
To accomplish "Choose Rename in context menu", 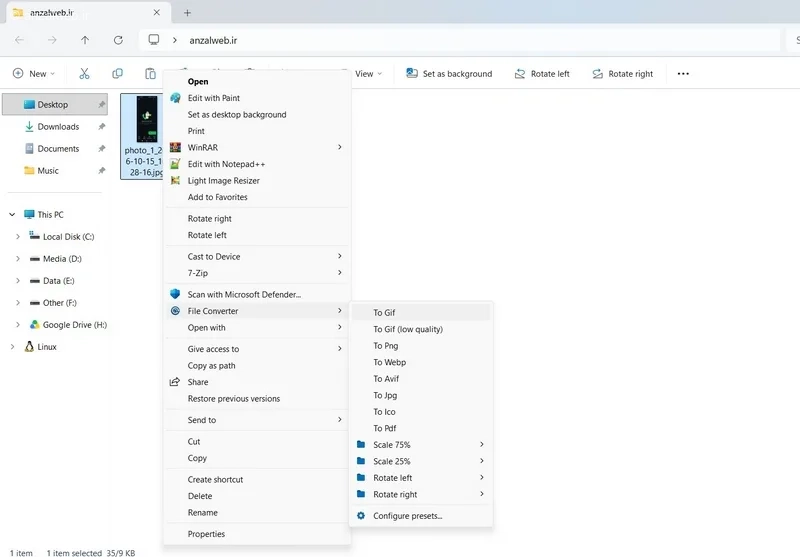I will pyautogui.click(x=257, y=513).
